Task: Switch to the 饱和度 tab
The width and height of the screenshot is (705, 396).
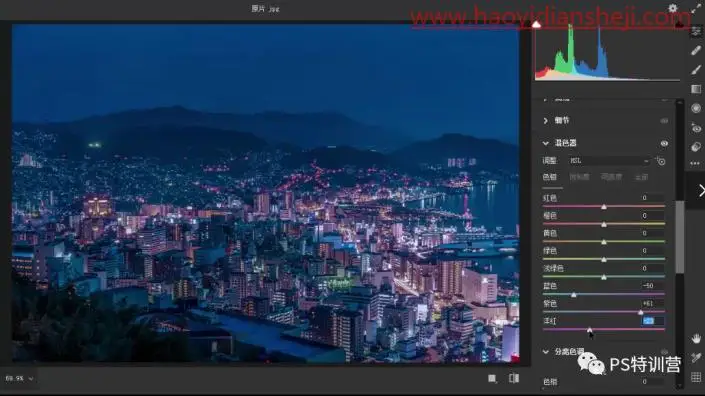Action: (579, 177)
